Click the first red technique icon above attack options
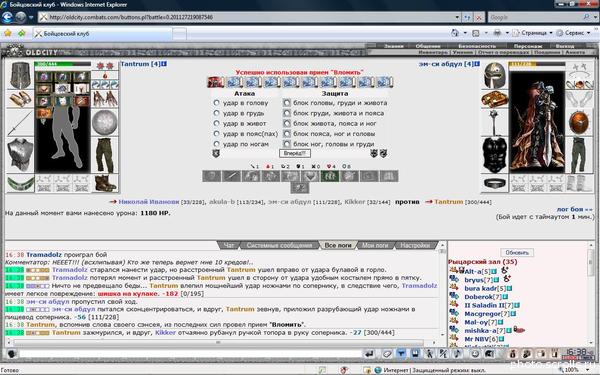Image resolution: width=600 pixels, height=375 pixels. tap(215, 82)
